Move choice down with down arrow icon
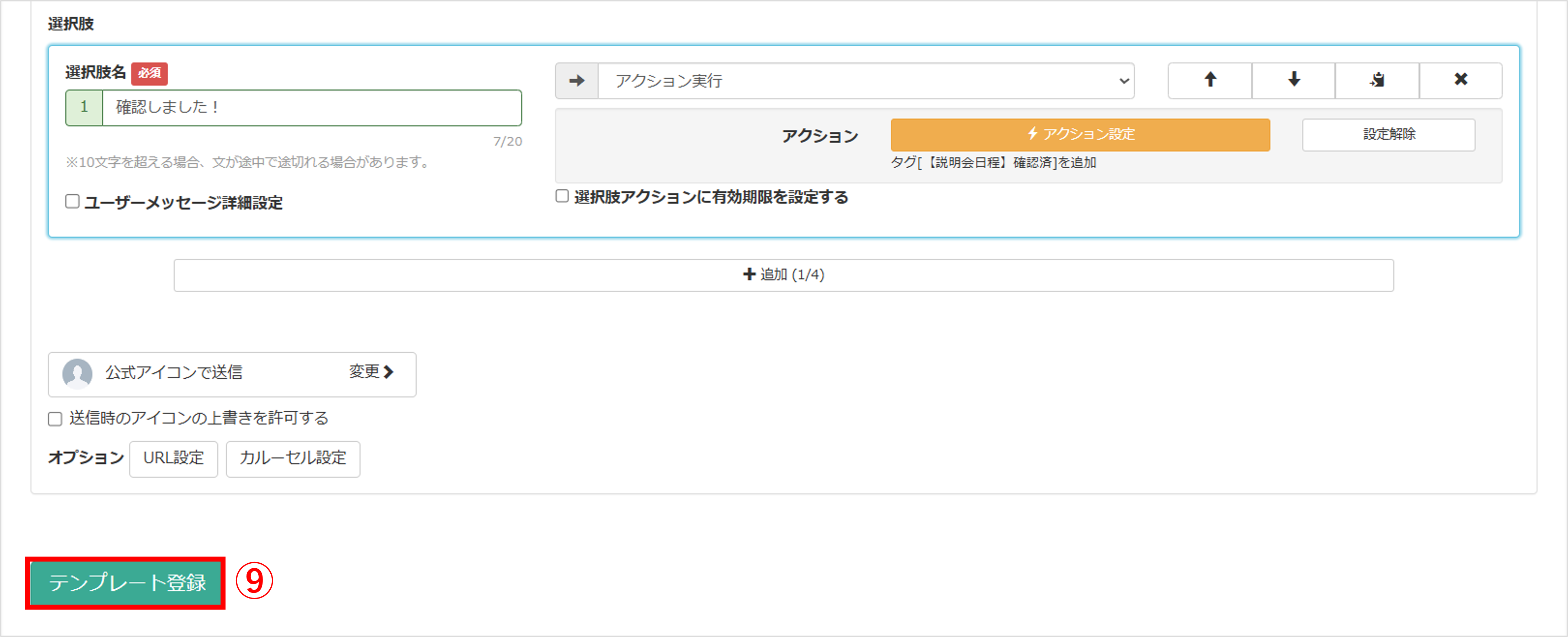 click(1293, 80)
